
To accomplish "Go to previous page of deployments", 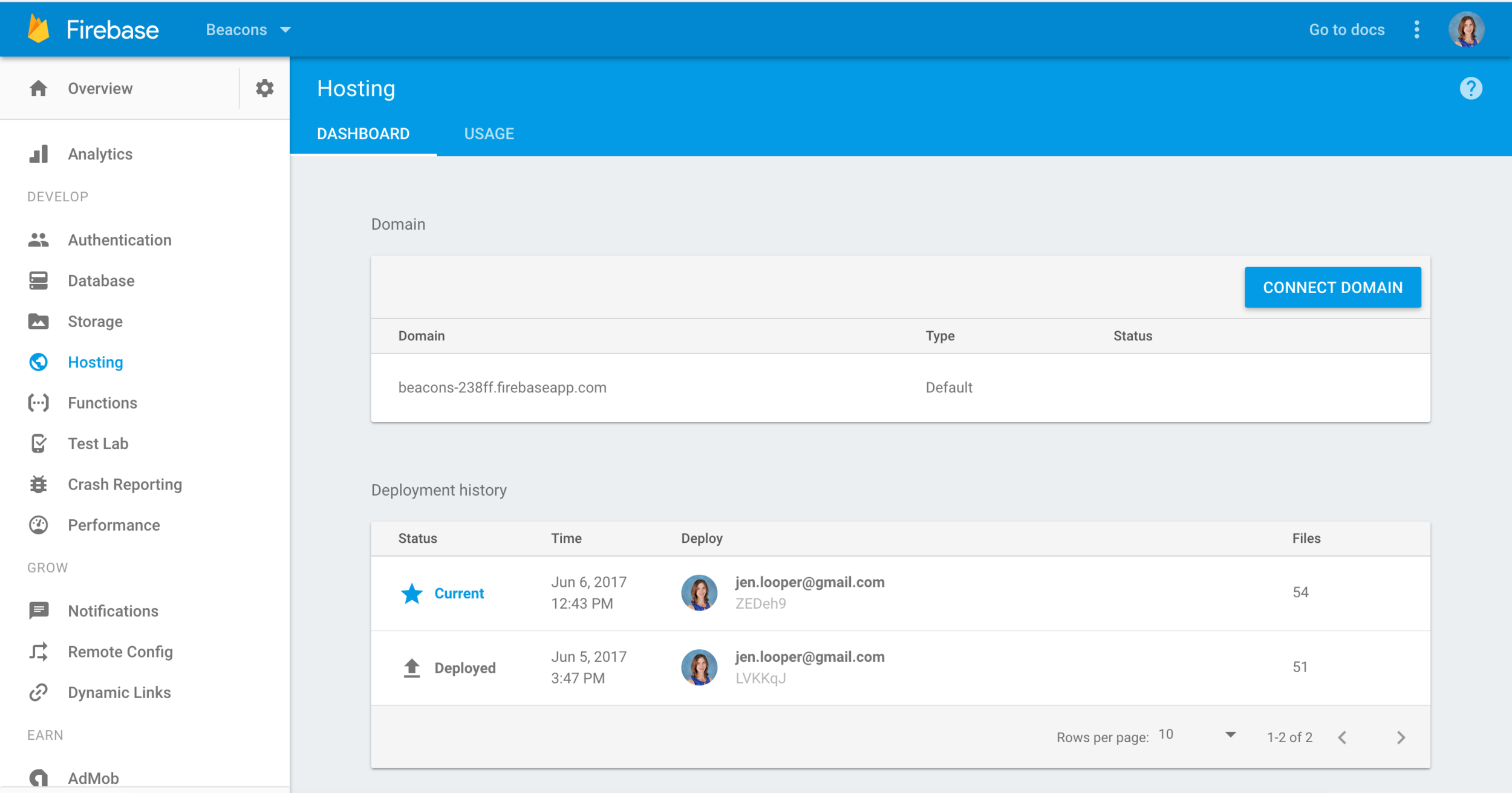I will [x=1342, y=737].
